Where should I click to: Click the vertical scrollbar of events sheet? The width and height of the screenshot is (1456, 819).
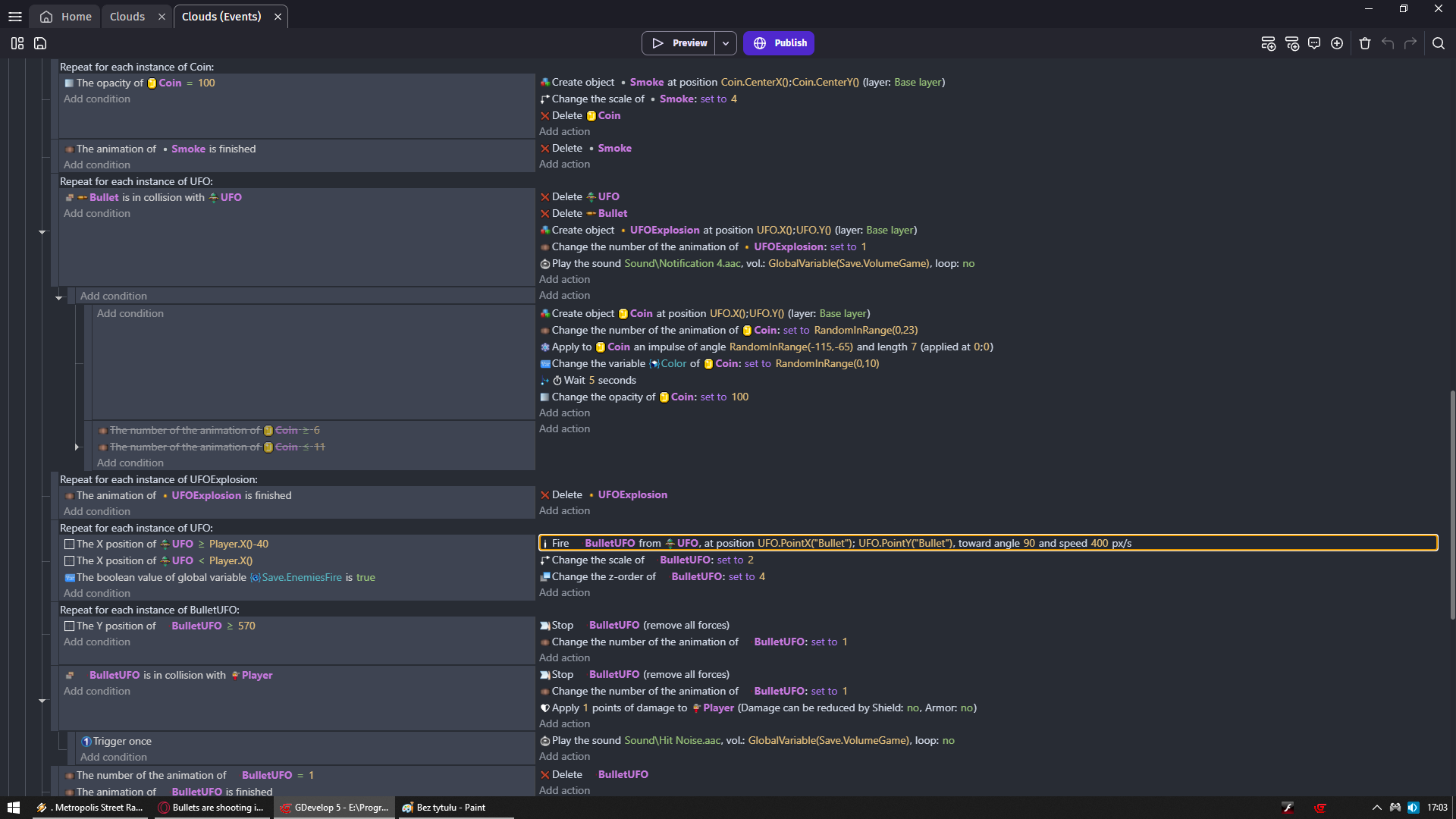click(x=1451, y=504)
